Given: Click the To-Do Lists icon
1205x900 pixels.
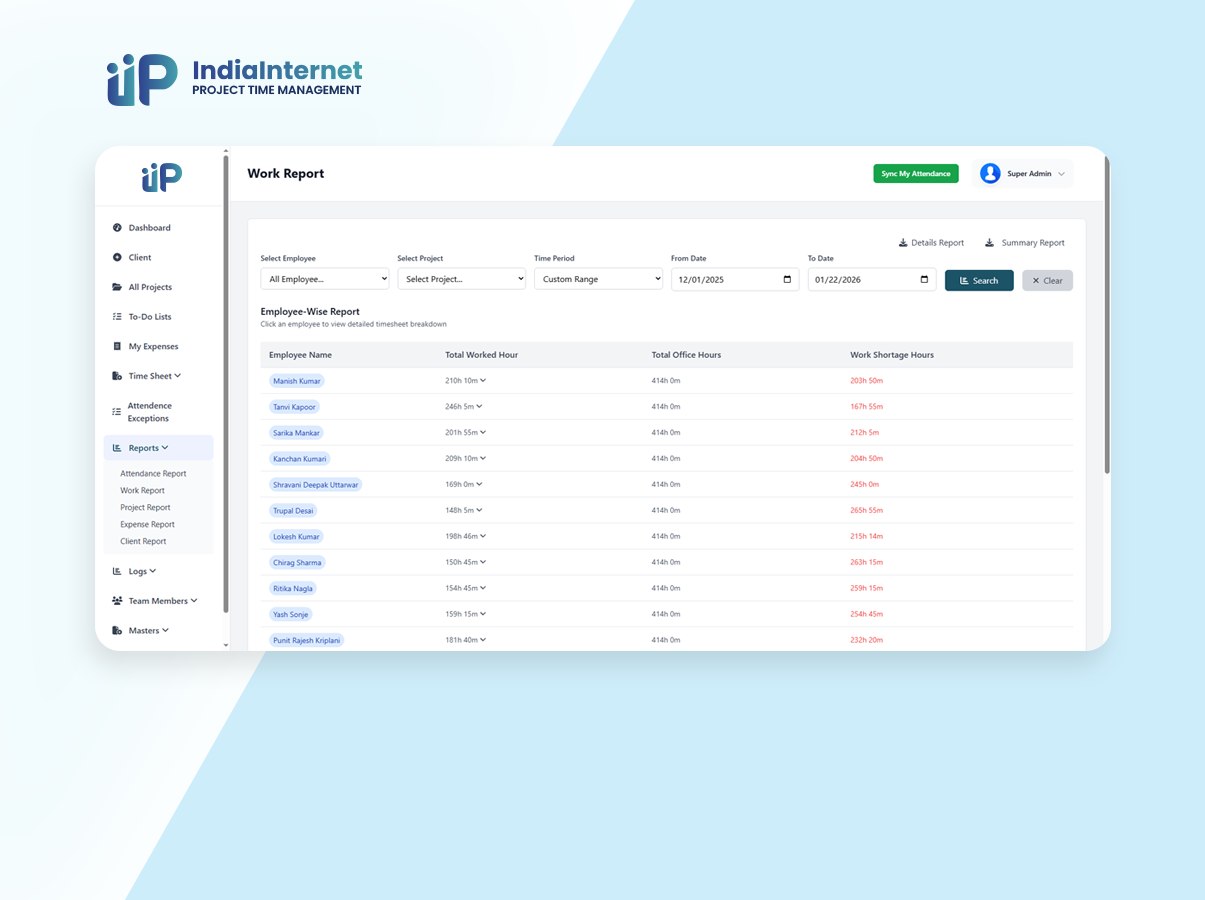Looking at the screenshot, I should point(117,317).
